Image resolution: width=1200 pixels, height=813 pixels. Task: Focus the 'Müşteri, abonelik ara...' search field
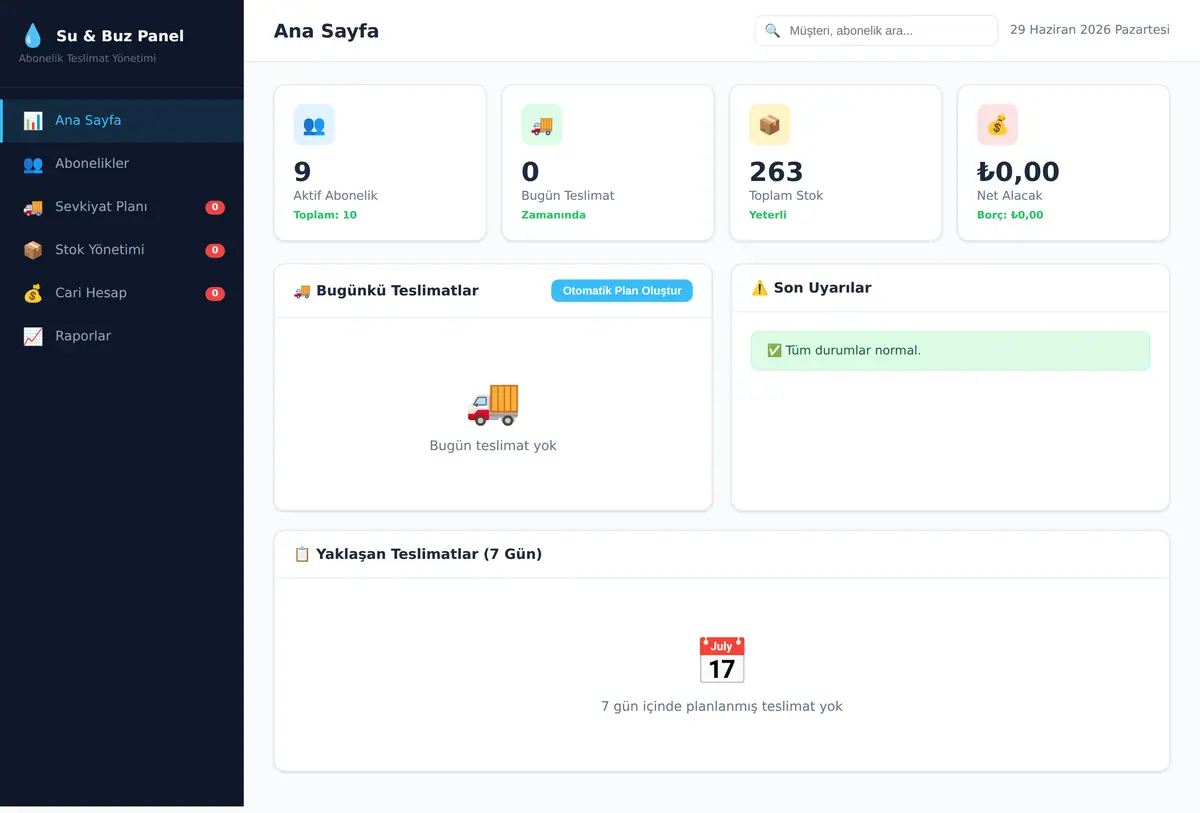click(876, 31)
